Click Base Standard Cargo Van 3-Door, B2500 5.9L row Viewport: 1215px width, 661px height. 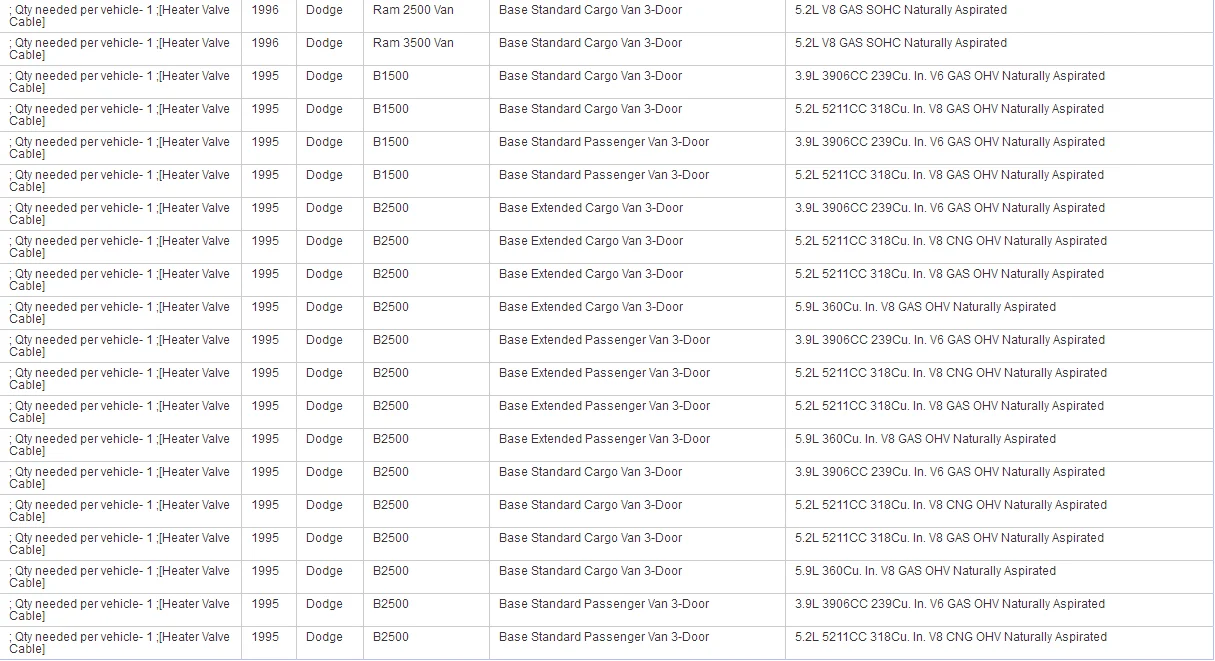591,571
